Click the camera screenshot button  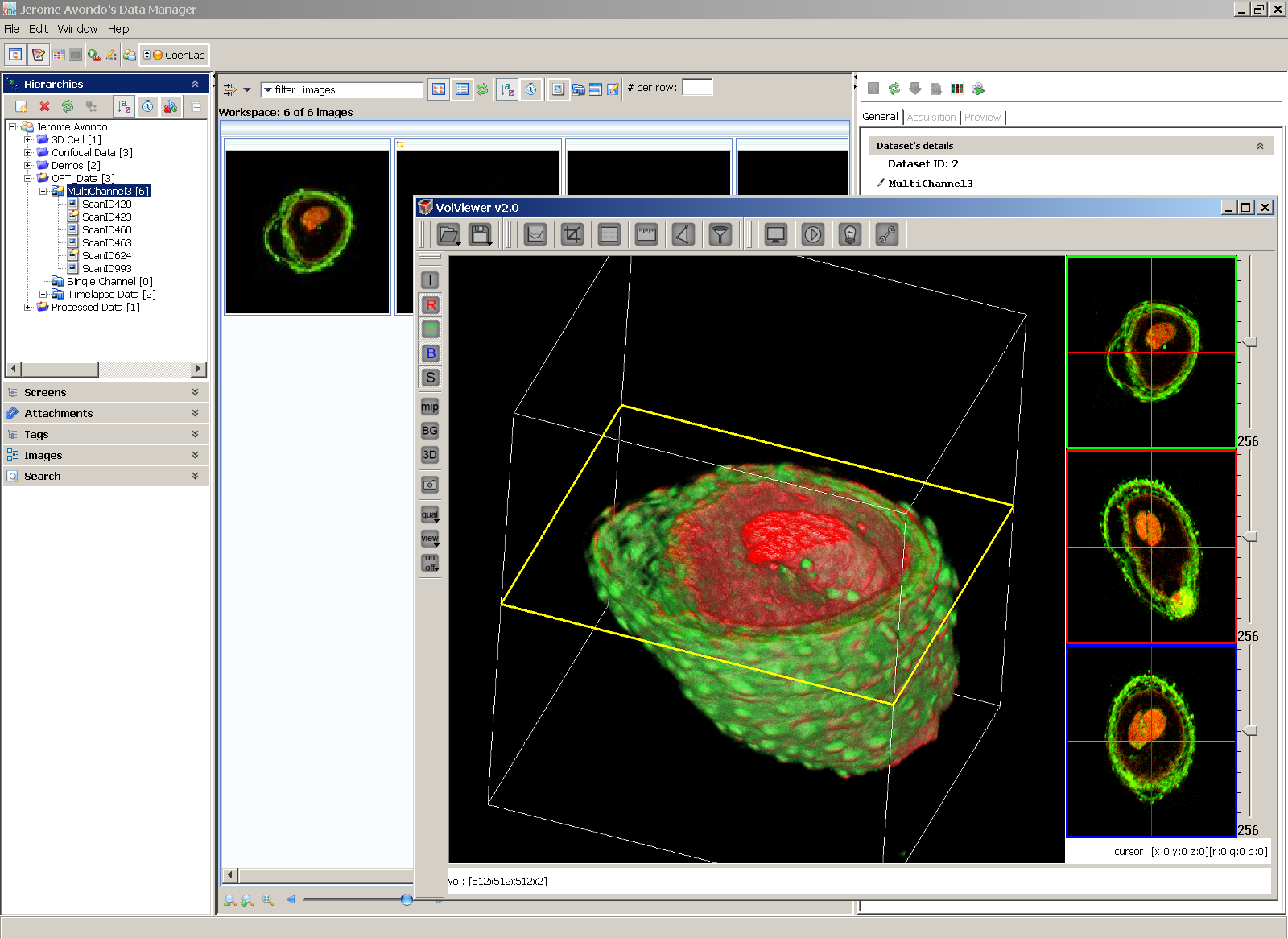(x=430, y=485)
